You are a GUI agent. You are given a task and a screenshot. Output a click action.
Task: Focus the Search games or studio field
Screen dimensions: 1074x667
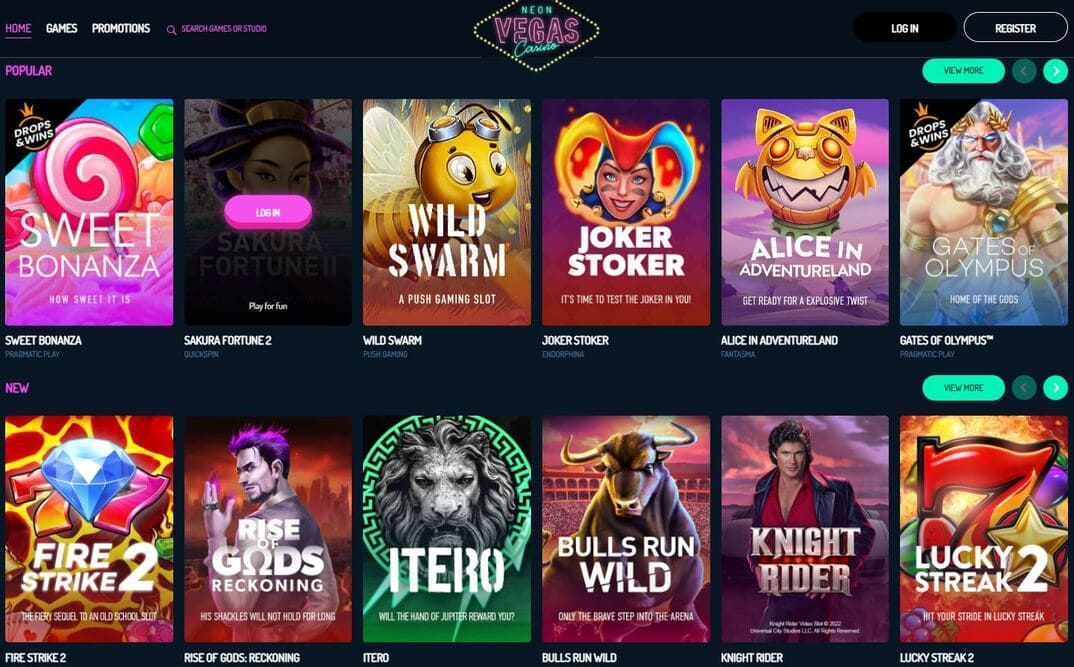click(x=223, y=29)
